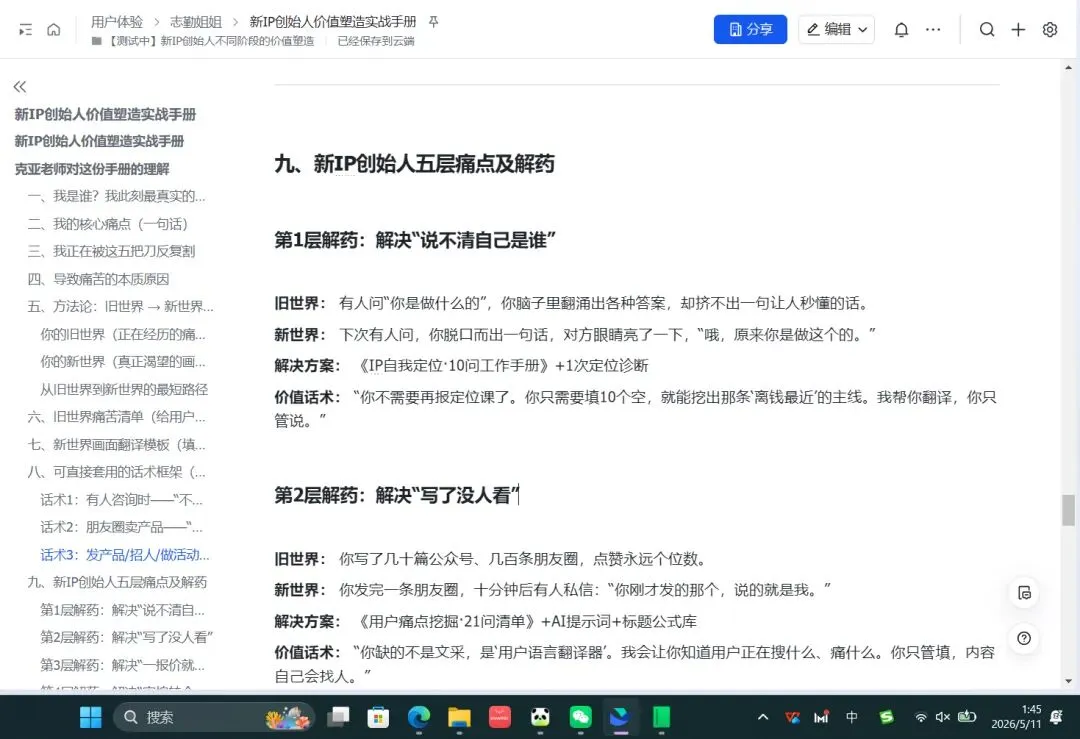Show hidden system tray icons
This screenshot has width=1080, height=739.
[x=762, y=717]
